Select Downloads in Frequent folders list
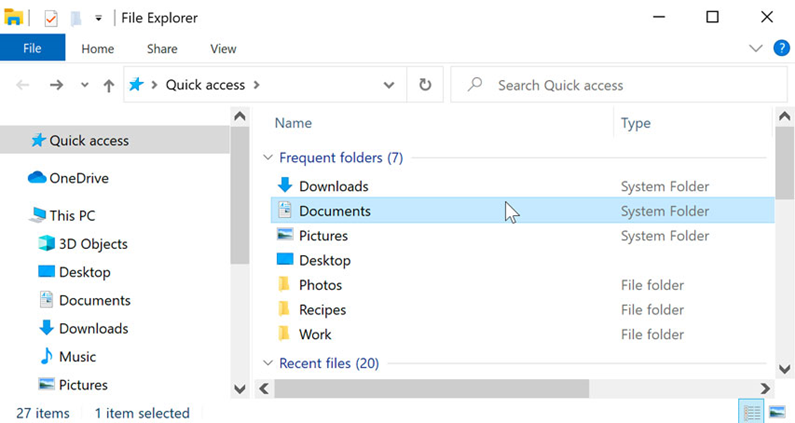Image resolution: width=795 pixels, height=423 pixels. [x=334, y=186]
